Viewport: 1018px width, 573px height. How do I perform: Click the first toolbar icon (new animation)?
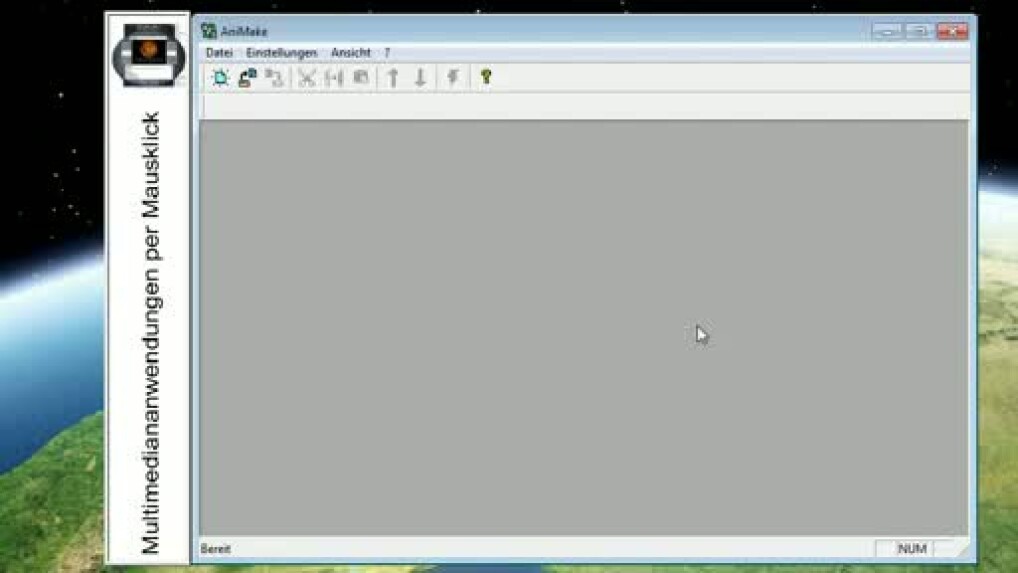click(x=220, y=78)
